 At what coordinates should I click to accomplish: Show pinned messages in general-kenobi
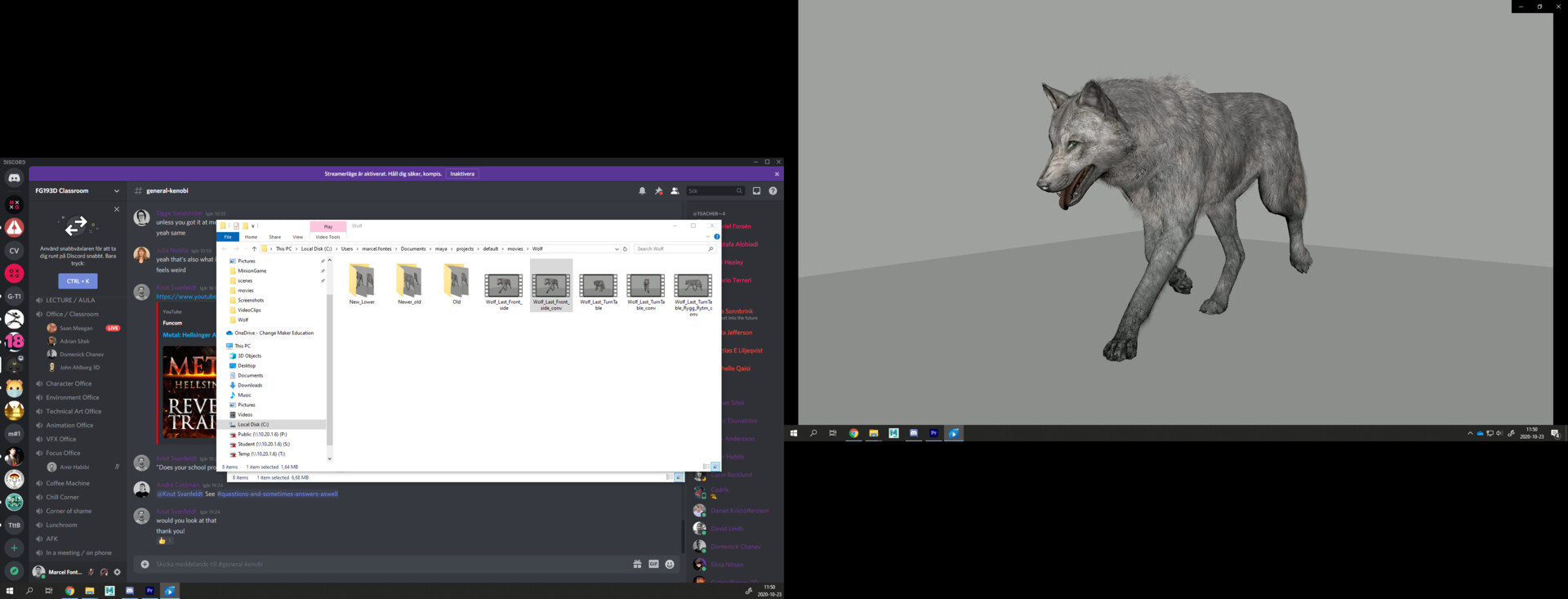point(658,190)
